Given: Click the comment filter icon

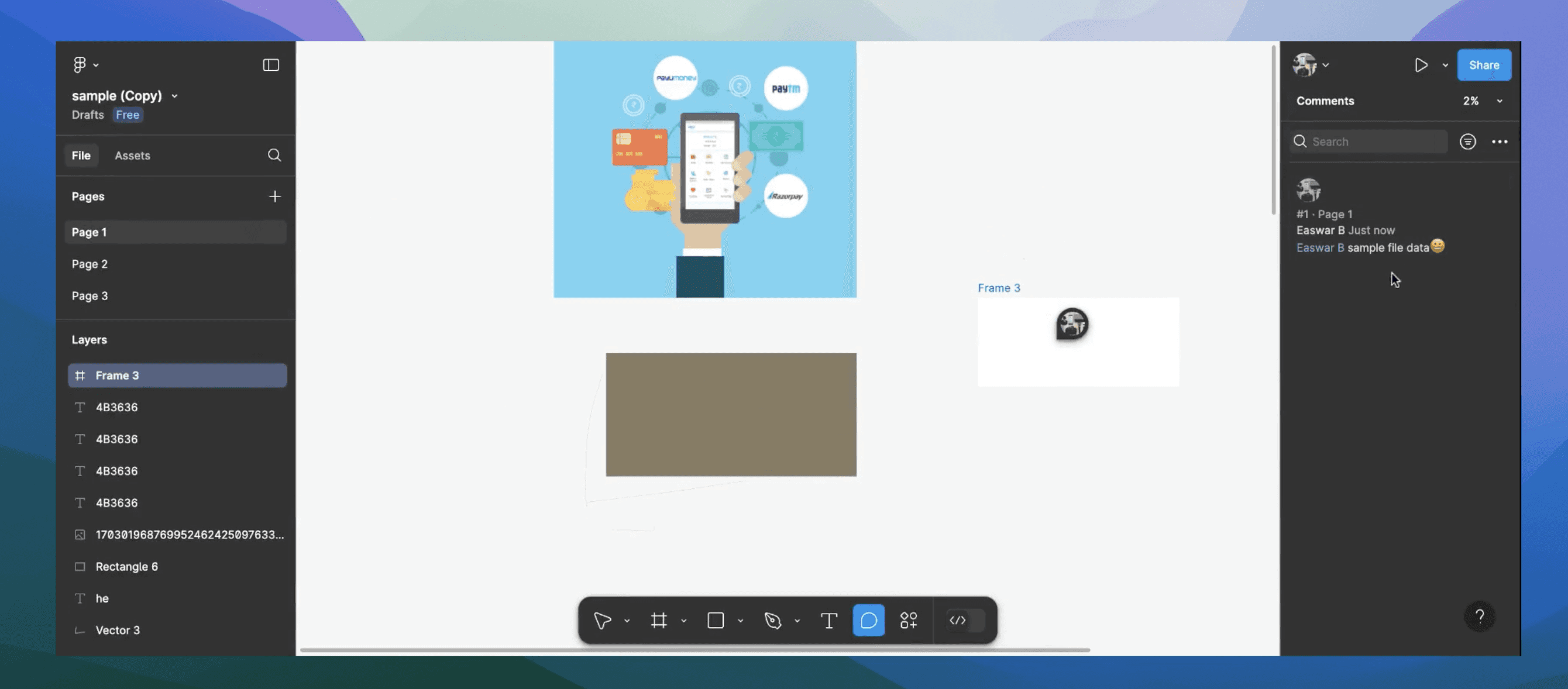Looking at the screenshot, I should (1468, 141).
